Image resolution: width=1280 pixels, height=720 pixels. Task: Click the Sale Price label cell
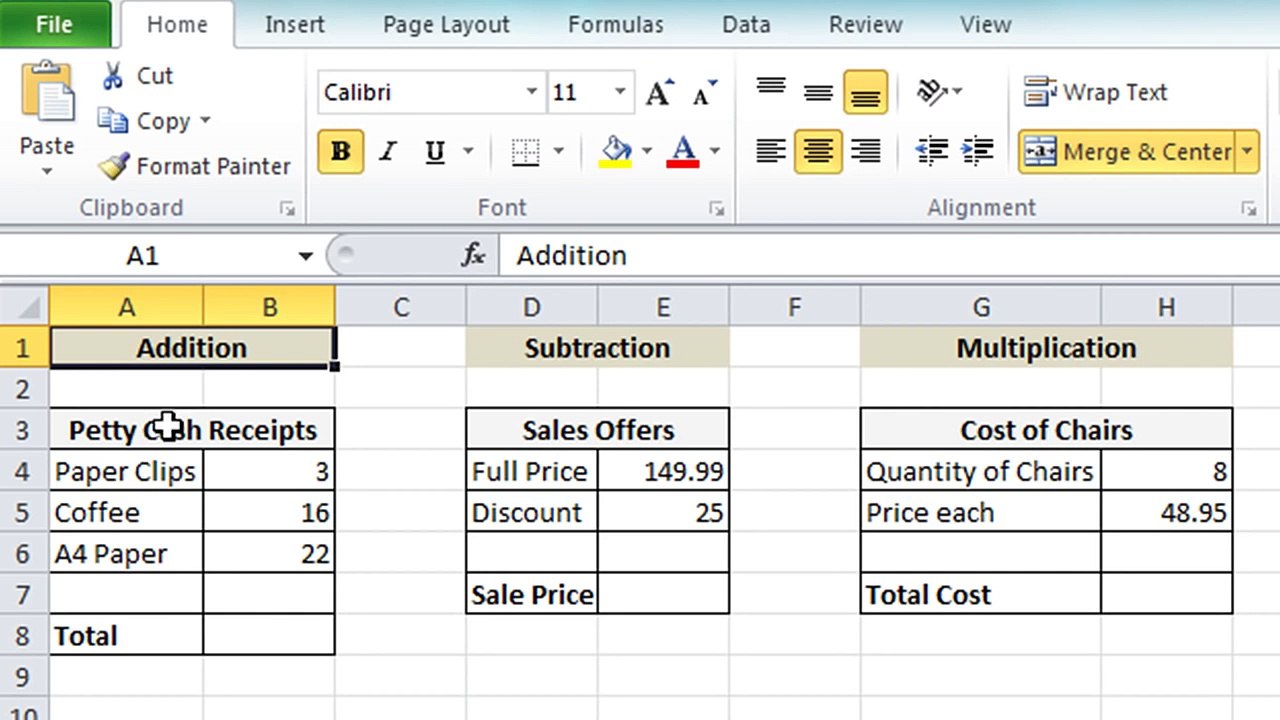click(532, 594)
